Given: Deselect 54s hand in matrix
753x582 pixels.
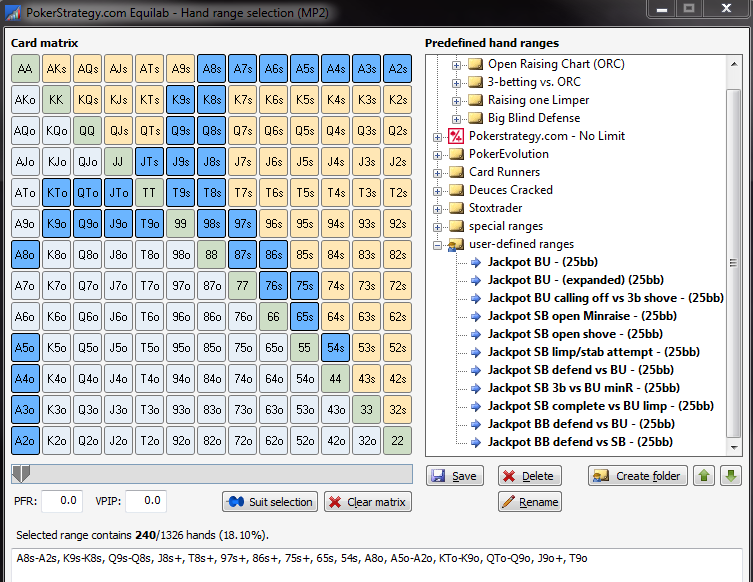Looking at the screenshot, I should (335, 348).
